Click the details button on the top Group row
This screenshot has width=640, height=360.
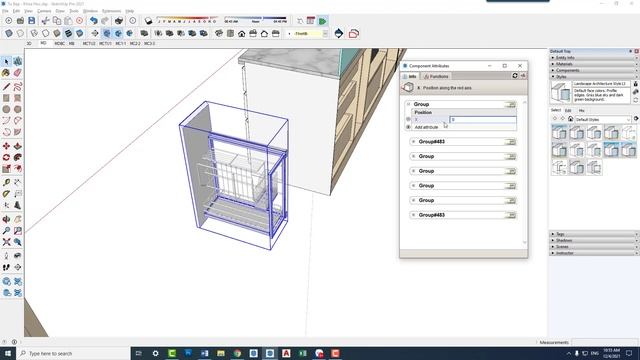(x=510, y=104)
